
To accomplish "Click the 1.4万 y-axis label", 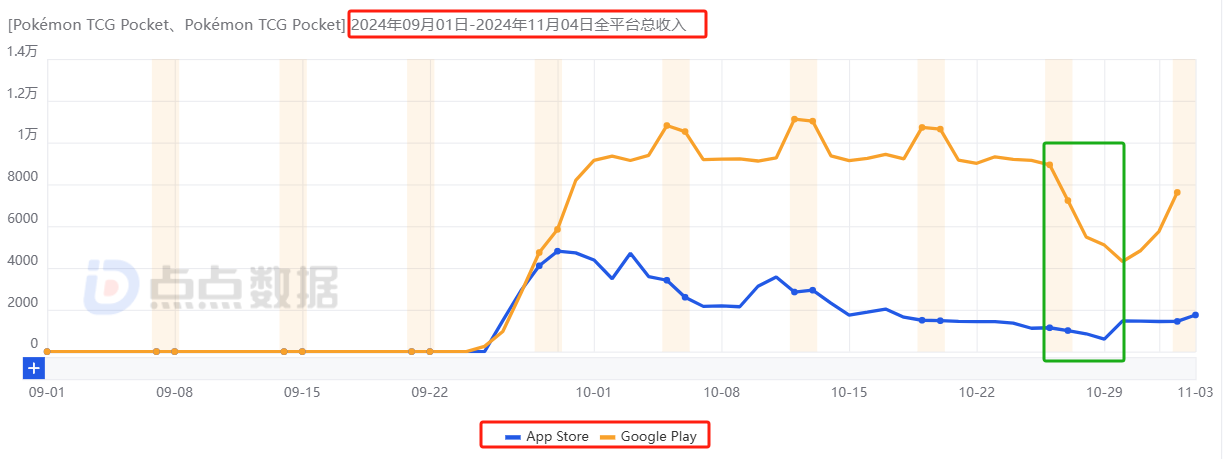I will (x=22, y=51).
